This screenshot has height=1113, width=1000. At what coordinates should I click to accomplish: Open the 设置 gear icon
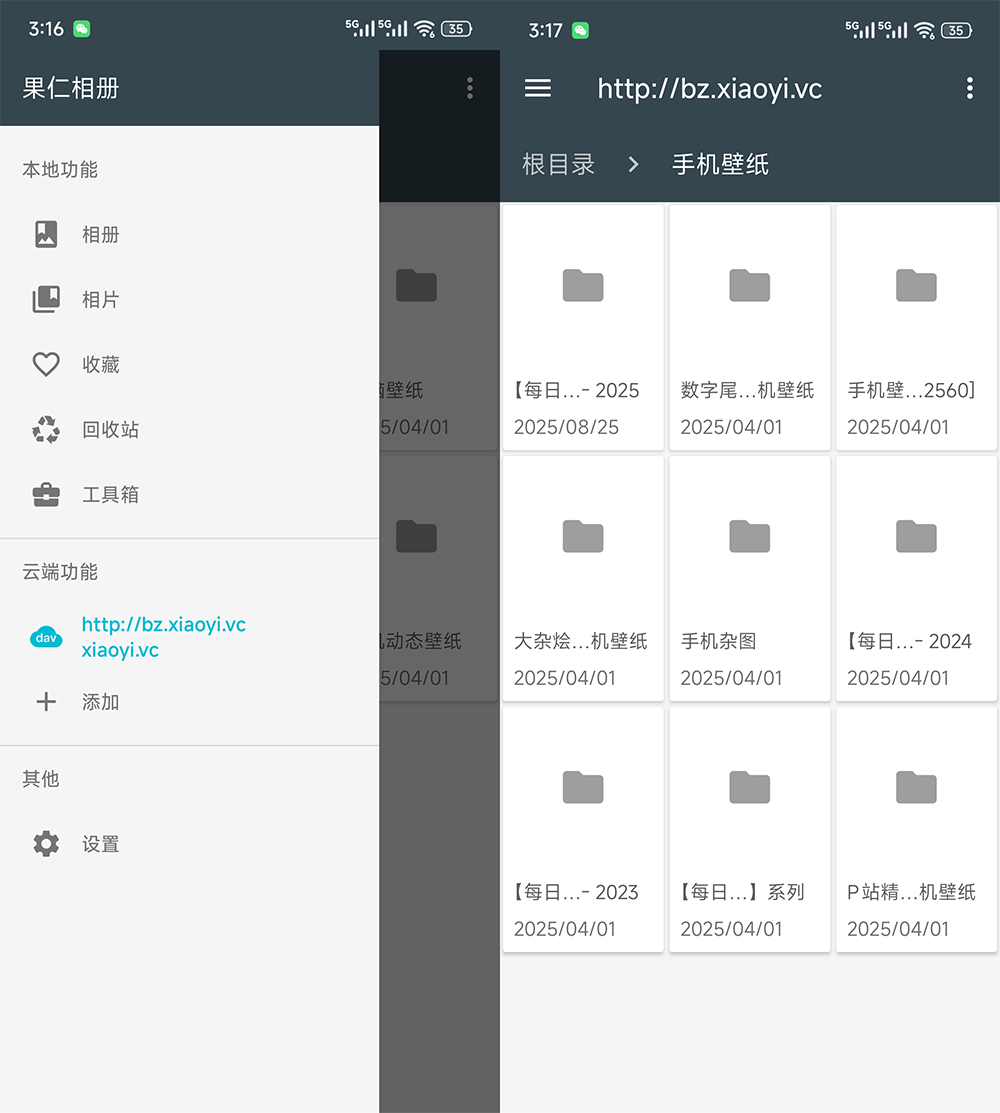click(x=46, y=844)
